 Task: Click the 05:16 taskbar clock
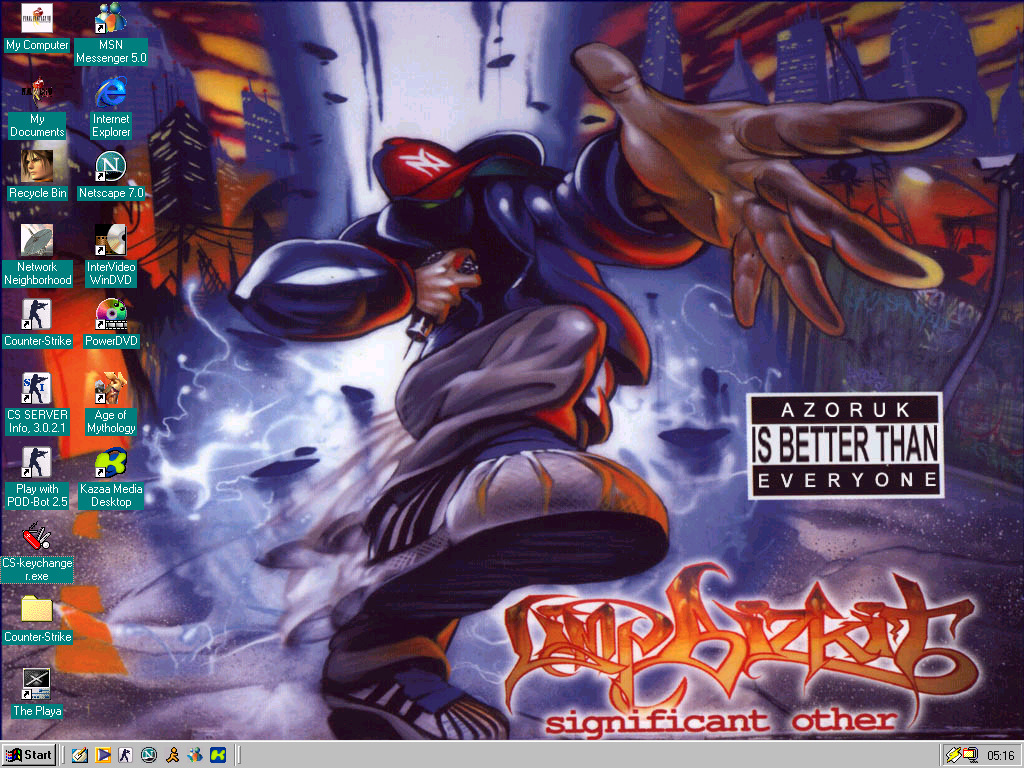[x=1000, y=756]
